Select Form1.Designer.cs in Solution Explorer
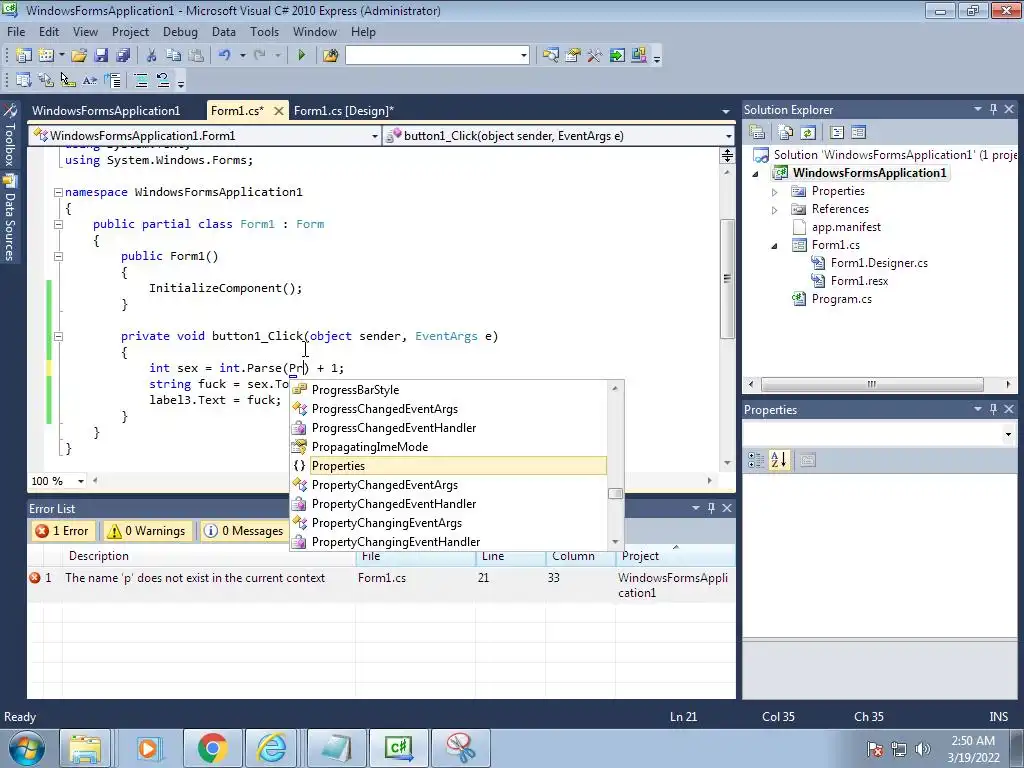 click(879, 263)
